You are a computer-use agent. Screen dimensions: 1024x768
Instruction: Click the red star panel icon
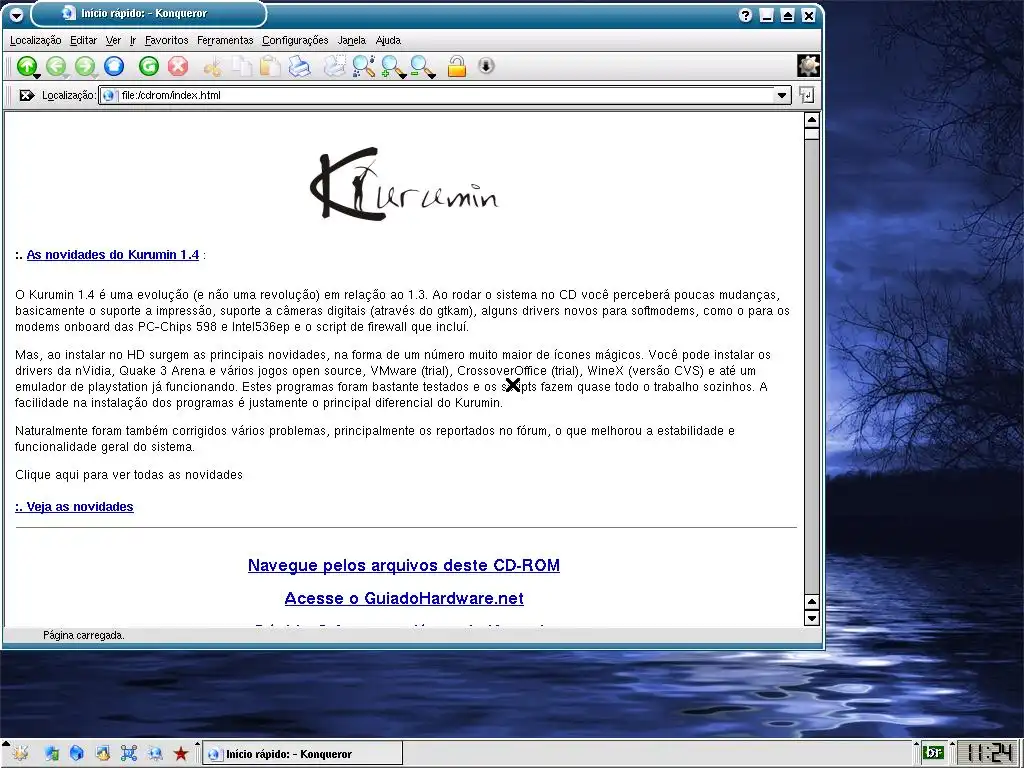click(x=181, y=754)
